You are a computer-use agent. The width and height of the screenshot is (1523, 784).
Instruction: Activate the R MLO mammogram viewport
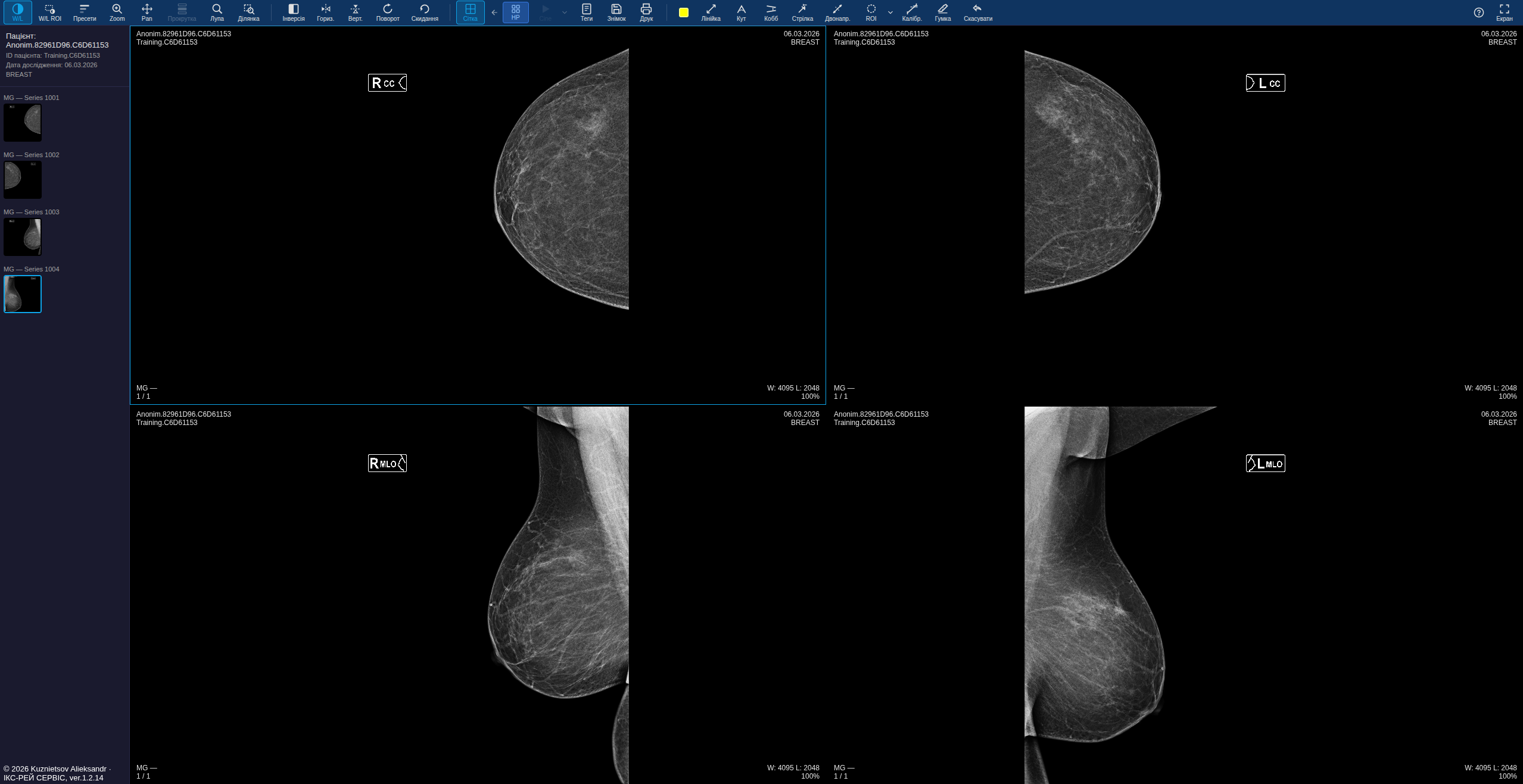(478, 595)
